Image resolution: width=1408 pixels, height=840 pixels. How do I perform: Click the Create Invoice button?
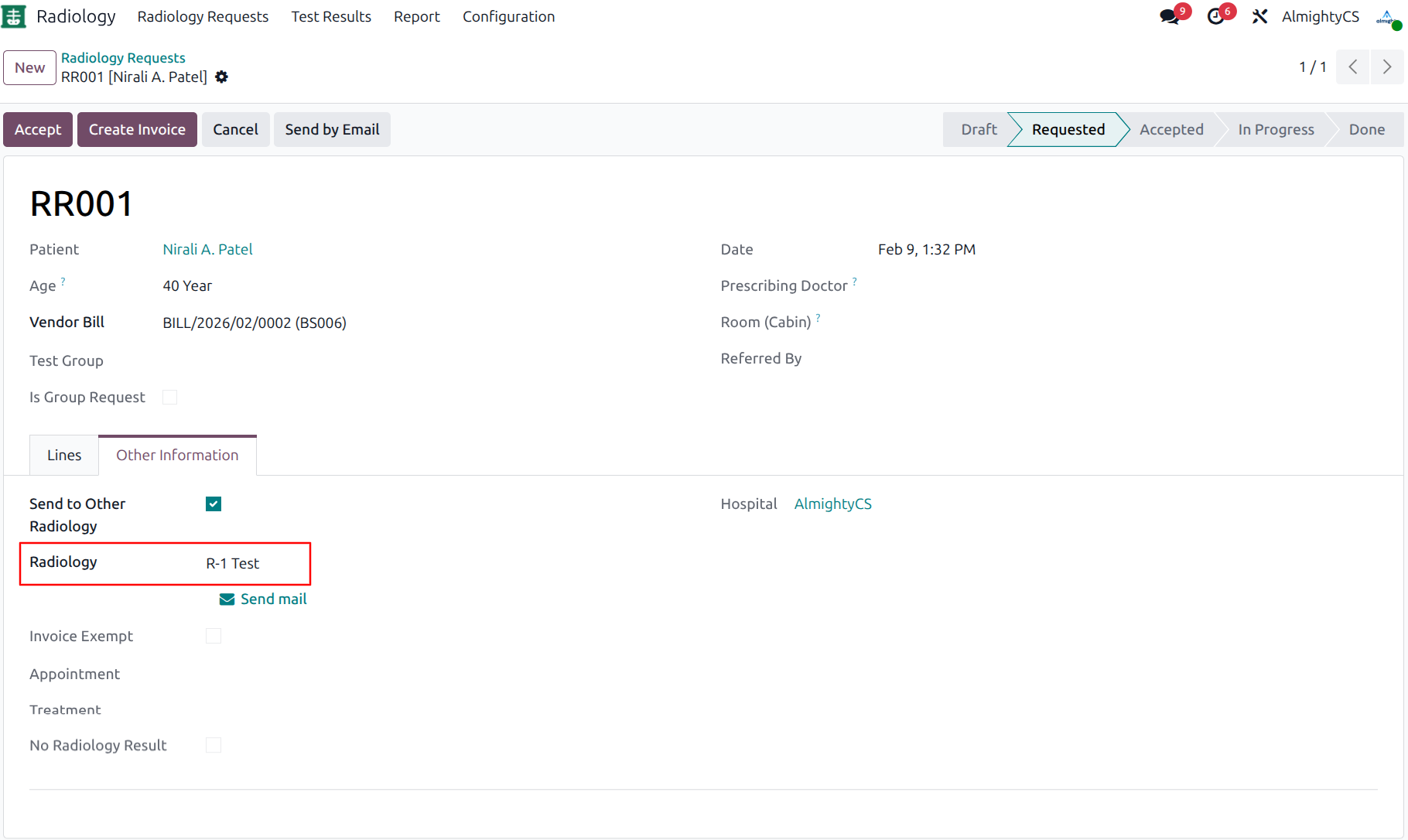136,129
